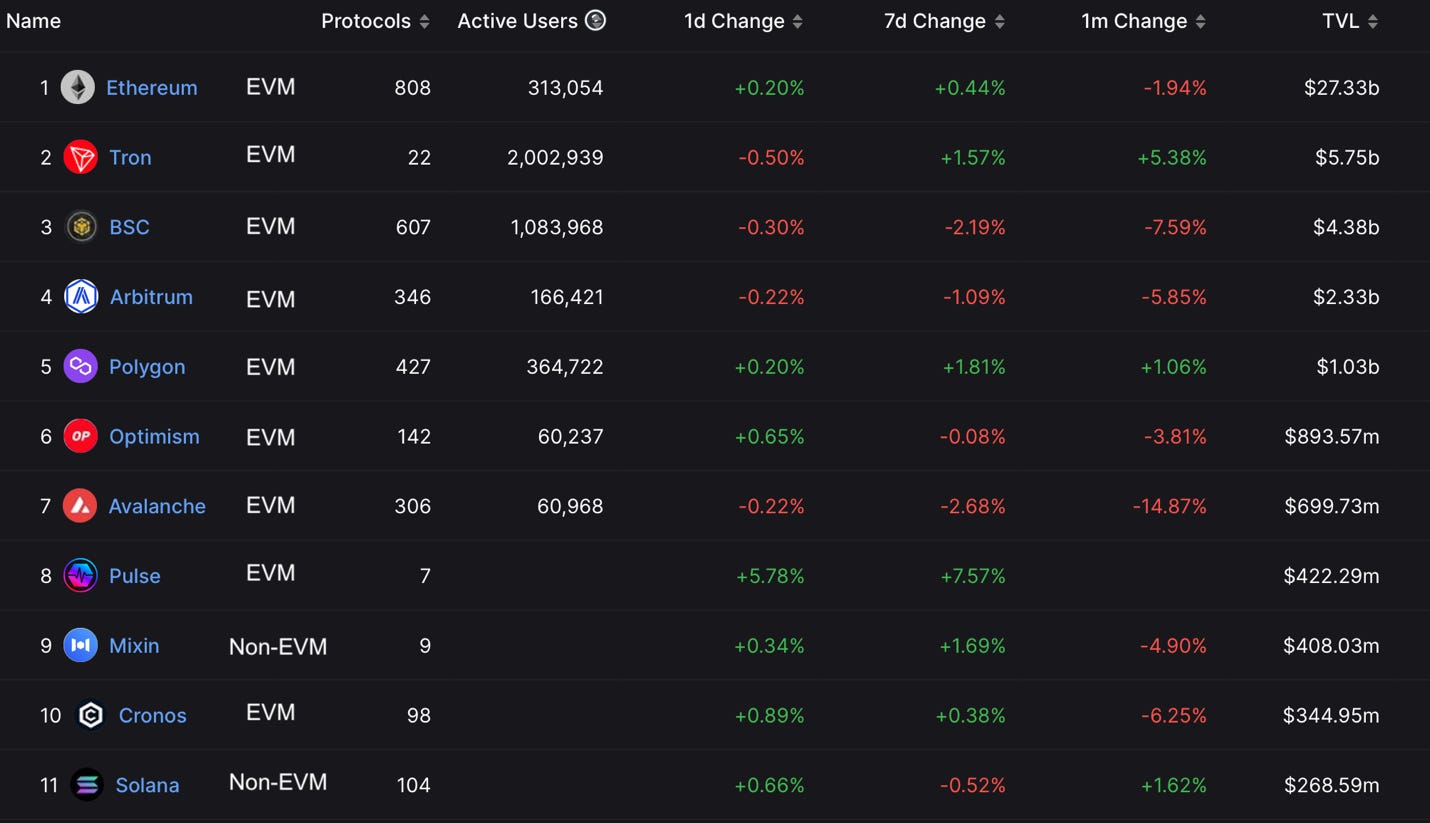Sort by the Protocols column arrows
Image resolution: width=1430 pixels, height=823 pixels.
(424, 21)
